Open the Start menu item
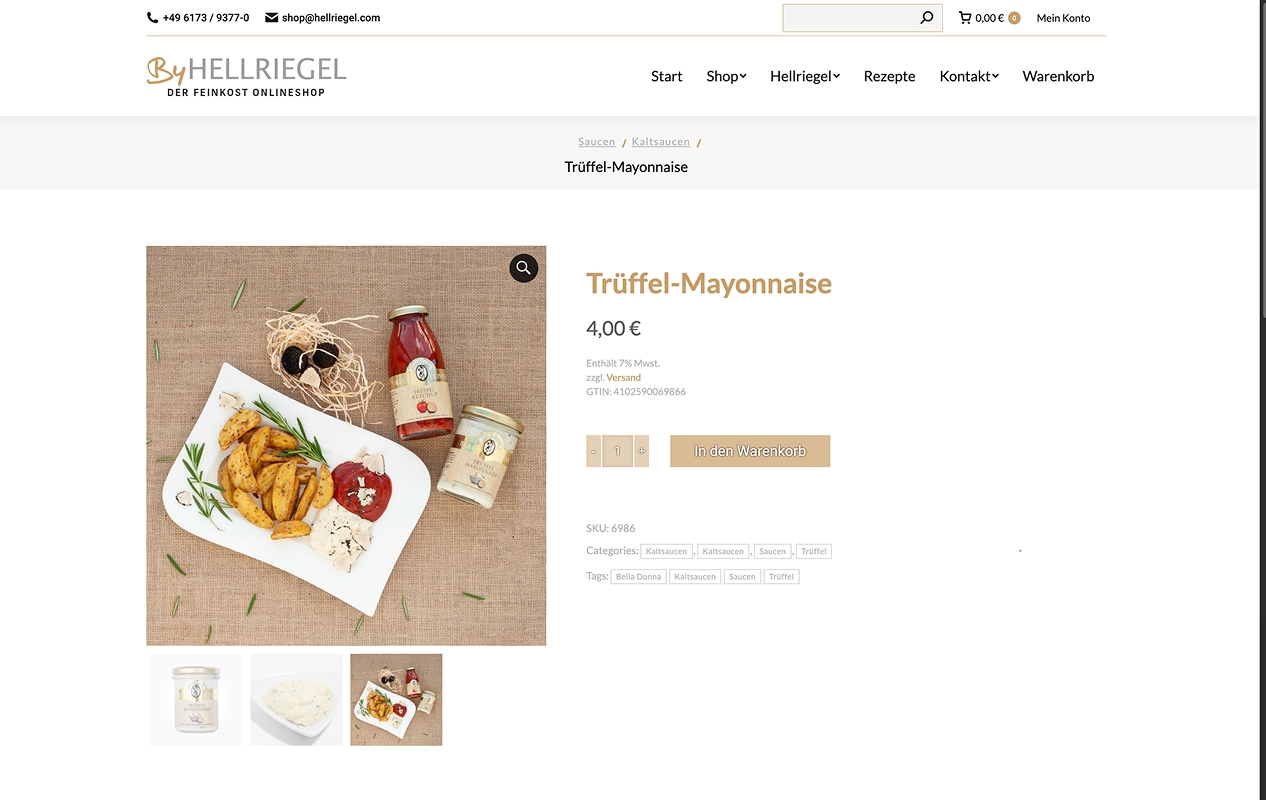The height and width of the screenshot is (800, 1266). click(666, 76)
